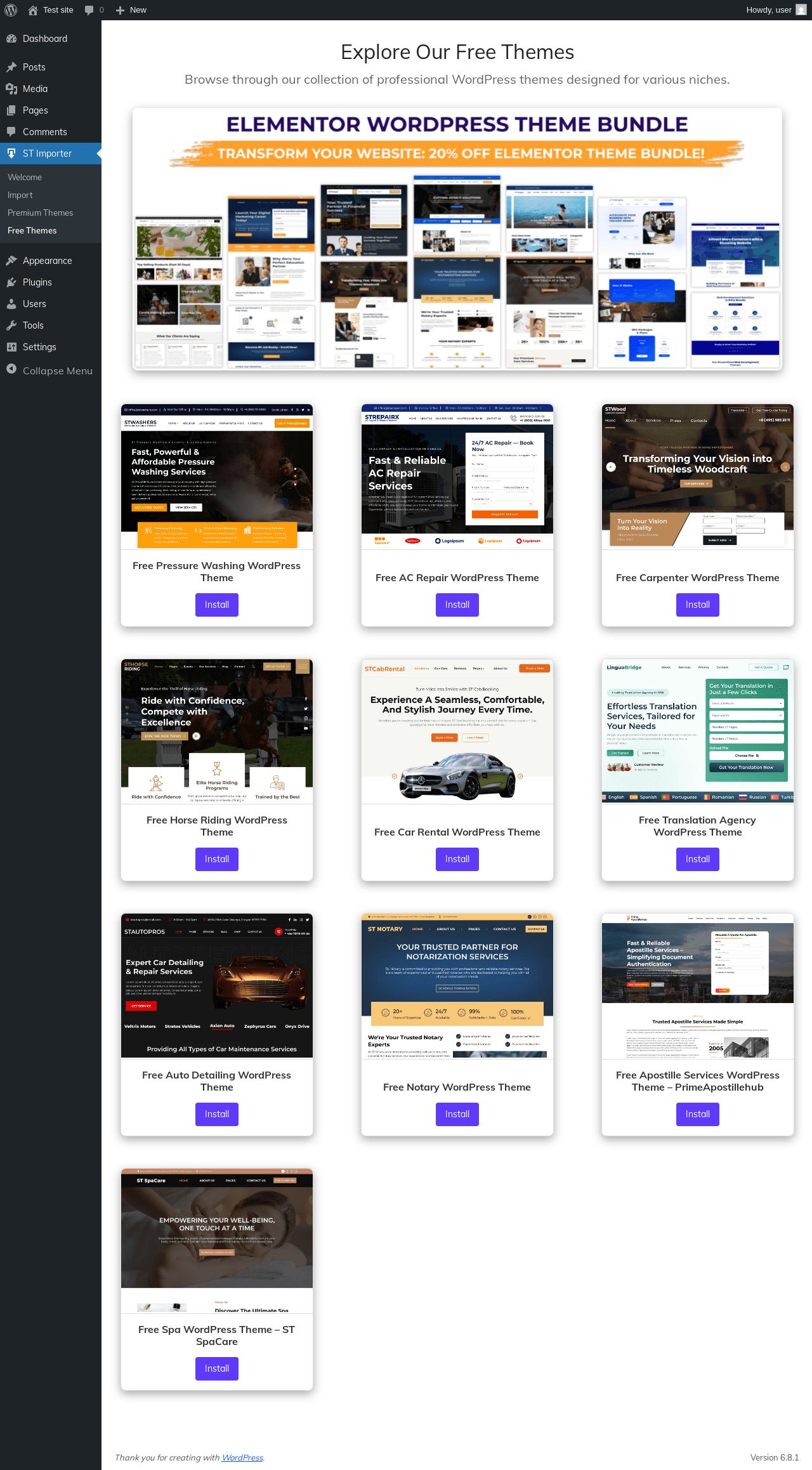This screenshot has height=1470, width=812.
Task: Click the New content link in admin bar
Action: point(131,10)
